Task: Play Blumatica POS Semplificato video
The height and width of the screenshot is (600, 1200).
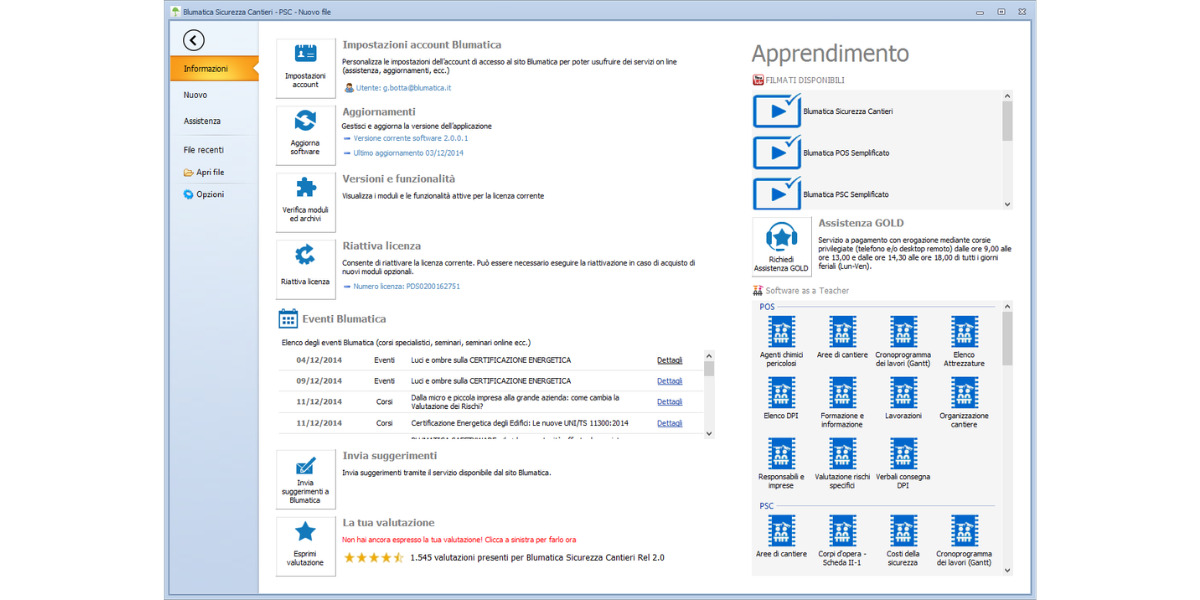Action: tap(777, 153)
